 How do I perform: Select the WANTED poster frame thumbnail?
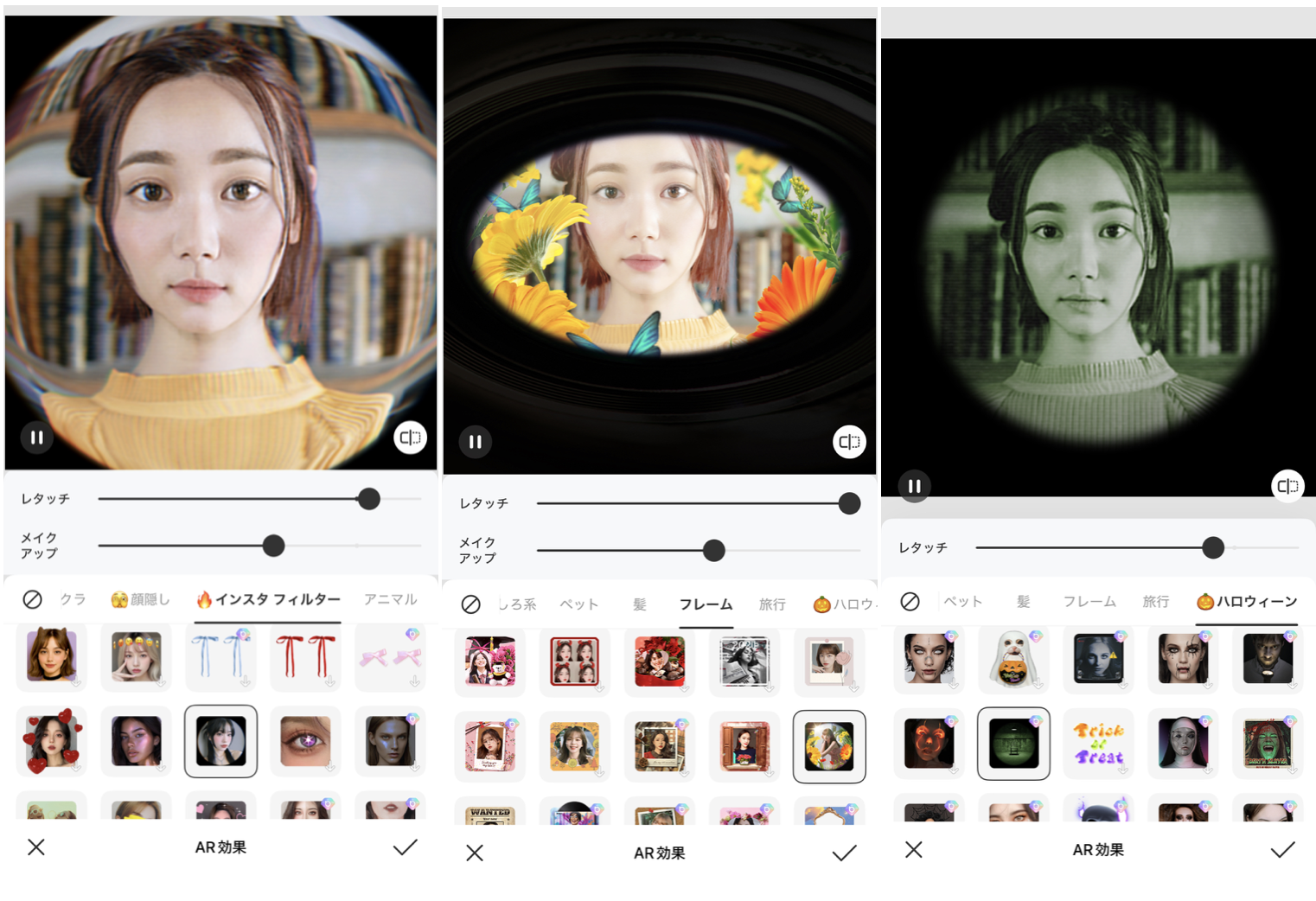(489, 814)
